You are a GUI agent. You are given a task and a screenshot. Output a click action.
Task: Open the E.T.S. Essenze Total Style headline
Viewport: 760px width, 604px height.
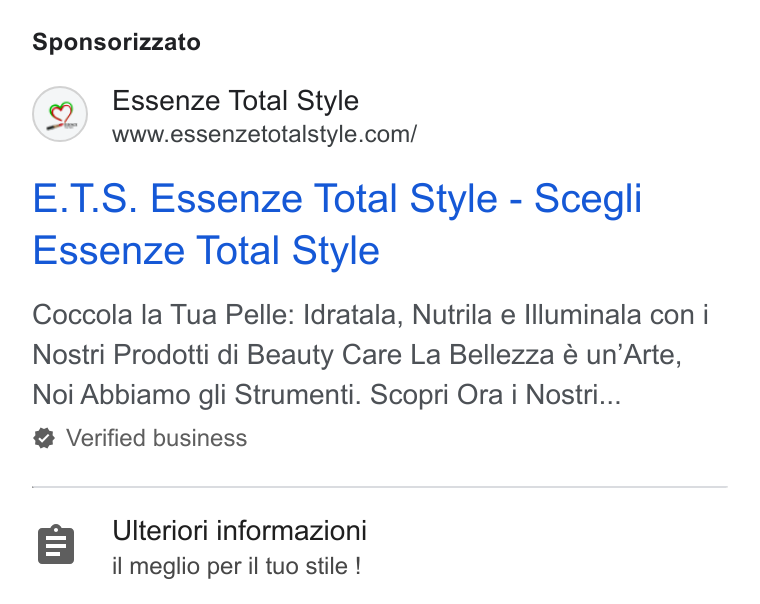337,224
